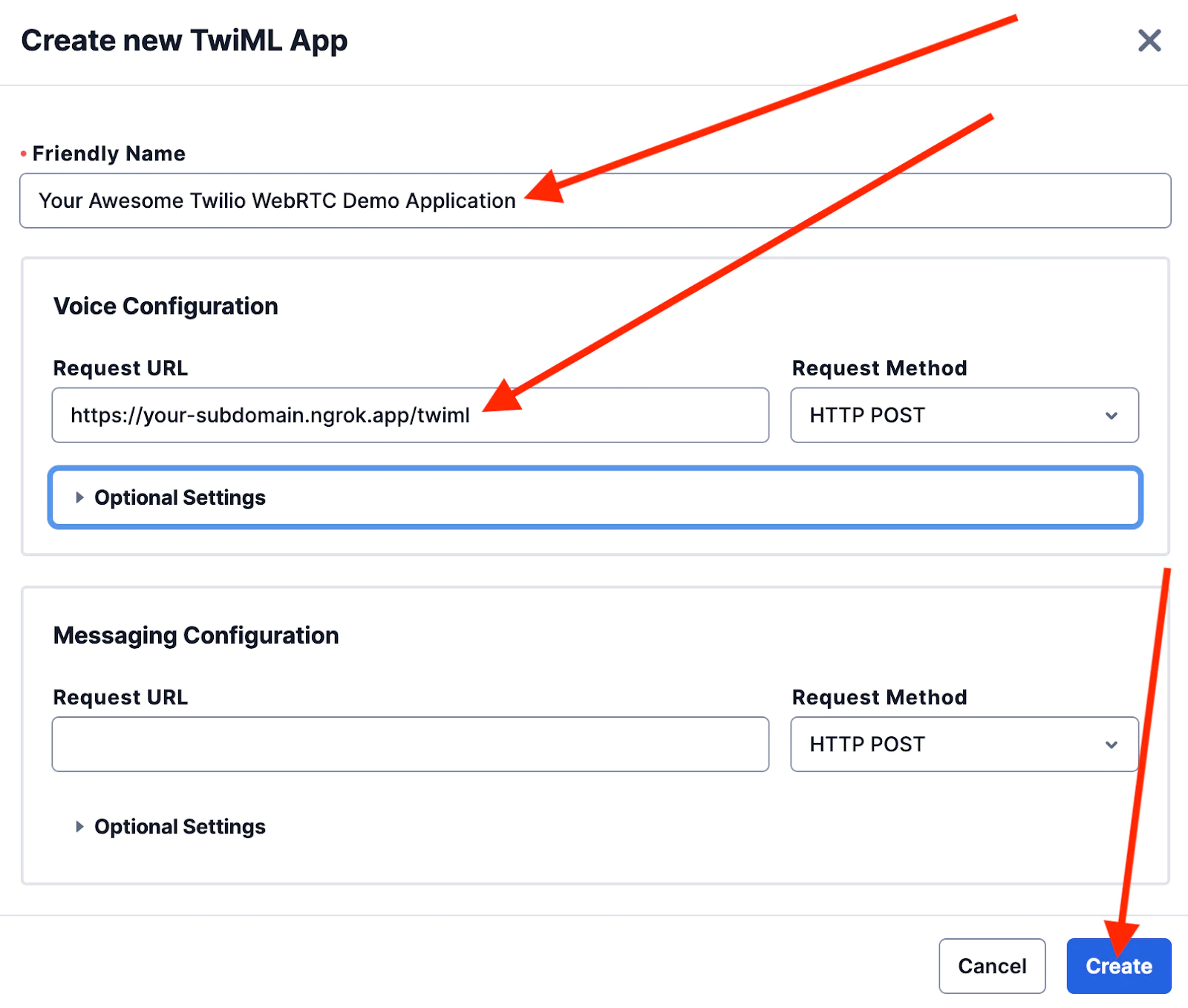Click the Cancel button
The height and width of the screenshot is (1008, 1188).
992,966
